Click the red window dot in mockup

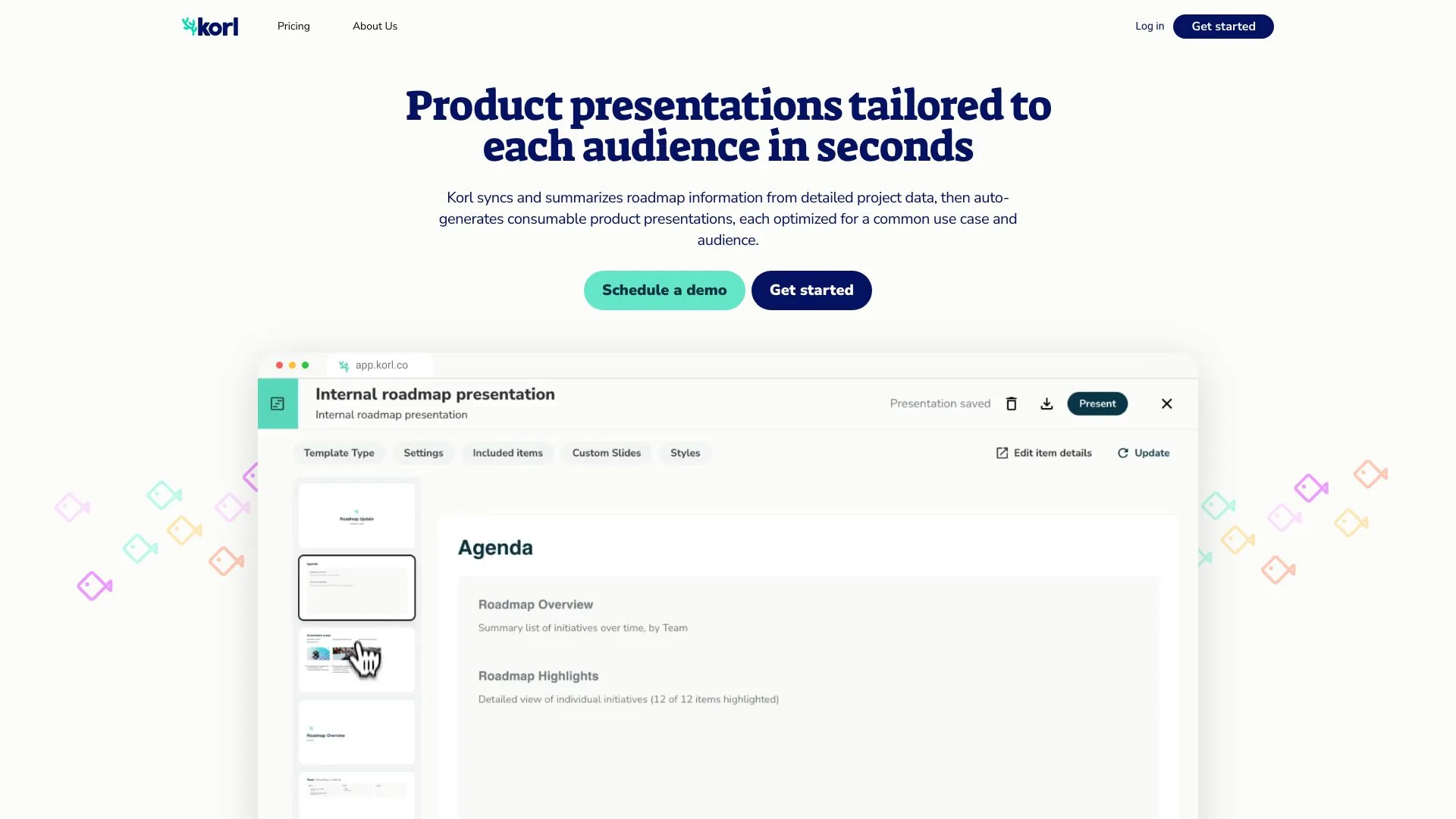279,366
